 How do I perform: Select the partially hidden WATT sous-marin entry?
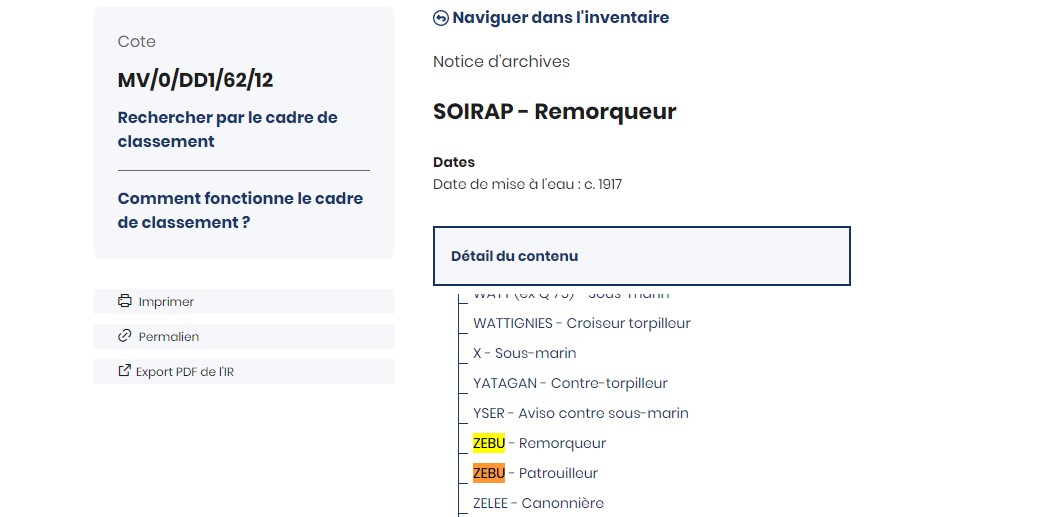[x=571, y=294]
